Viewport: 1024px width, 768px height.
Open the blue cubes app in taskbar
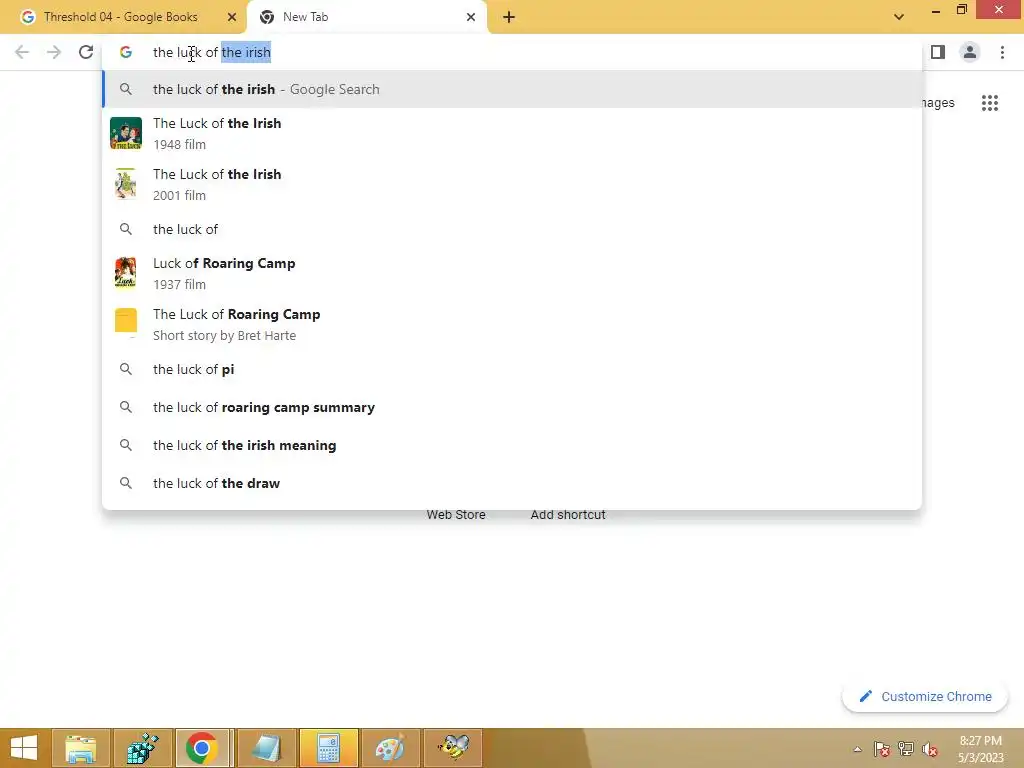click(x=142, y=748)
